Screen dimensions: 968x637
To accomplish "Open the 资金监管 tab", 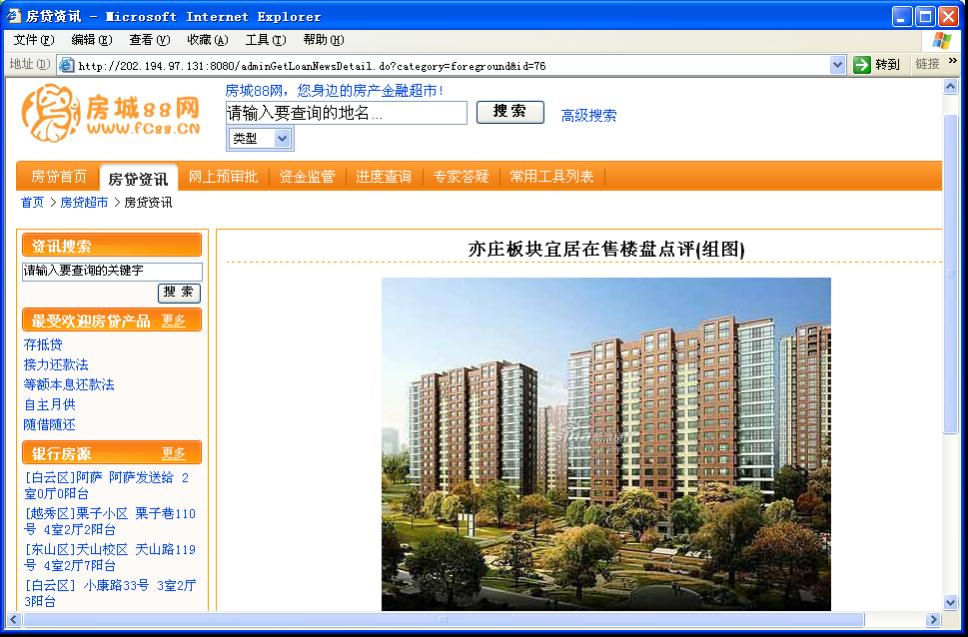I will (x=307, y=177).
